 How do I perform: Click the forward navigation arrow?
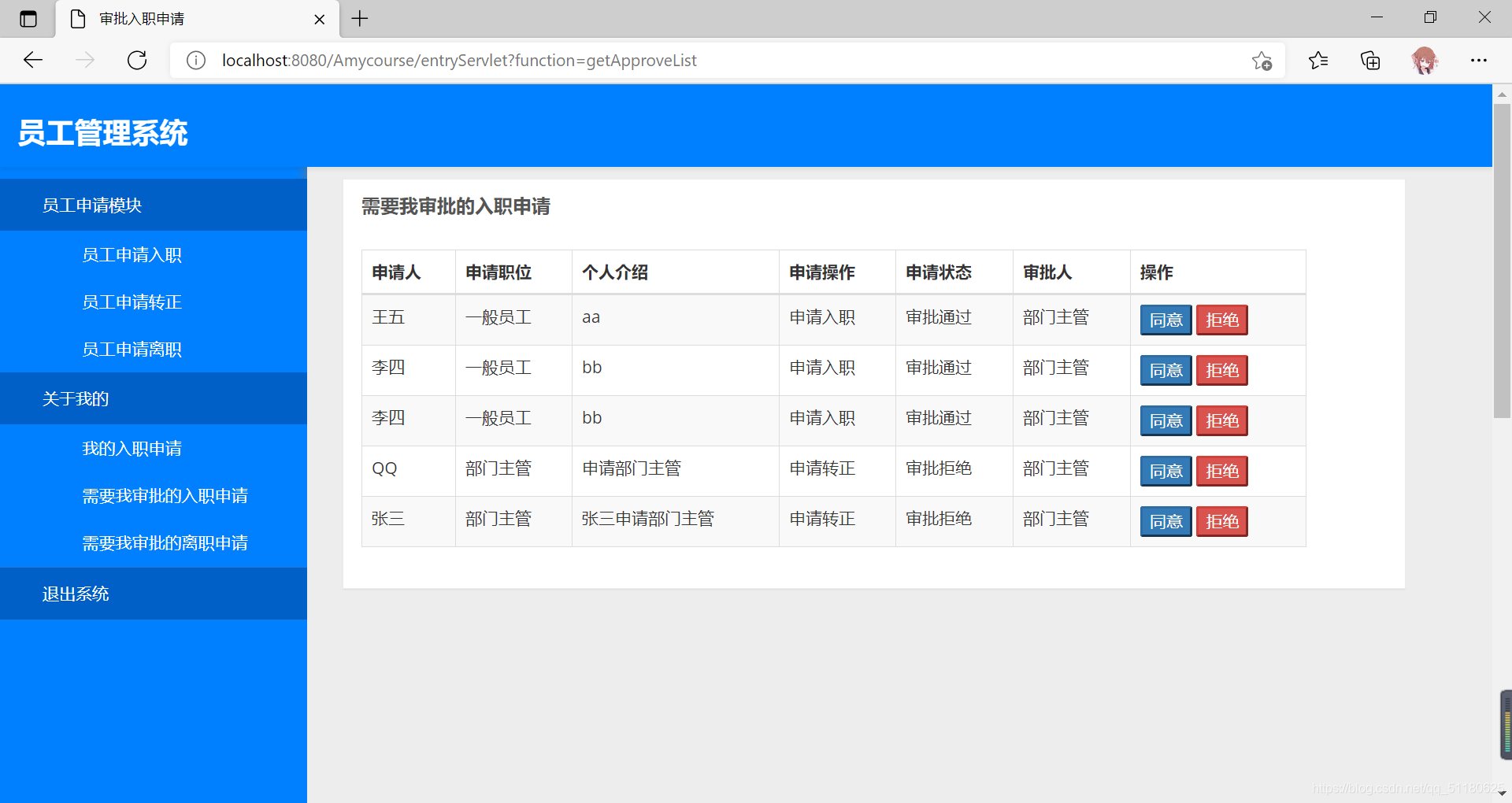click(x=85, y=60)
